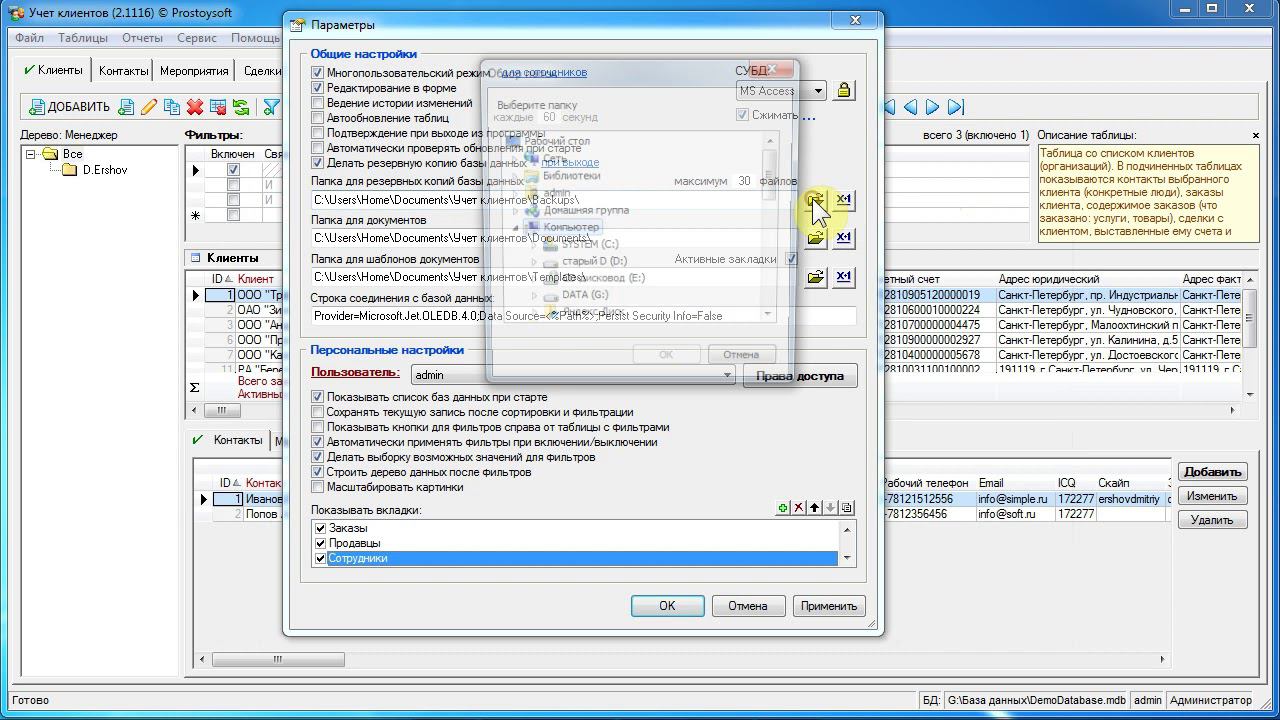
Task: Switch to the Контакты main tab
Action: click(124, 71)
